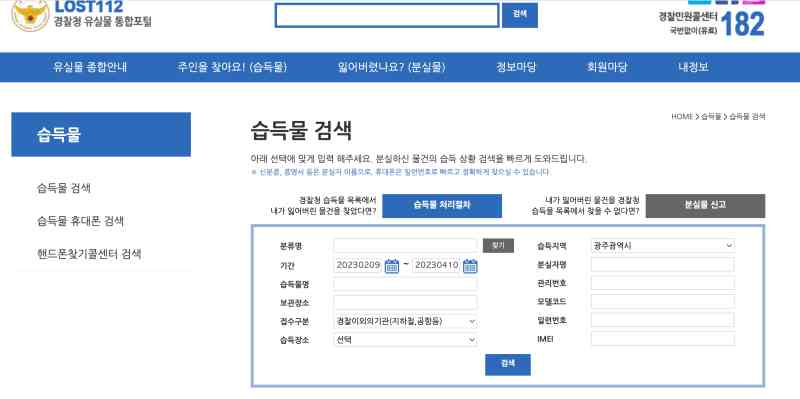Click the 찾기 button beside 분류명
This screenshot has height=399, width=800.
[x=498, y=245]
